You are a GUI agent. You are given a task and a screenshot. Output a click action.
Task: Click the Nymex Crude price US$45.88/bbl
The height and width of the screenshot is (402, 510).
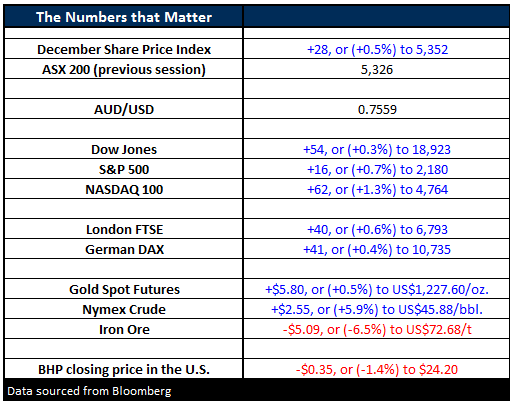pos(377,309)
